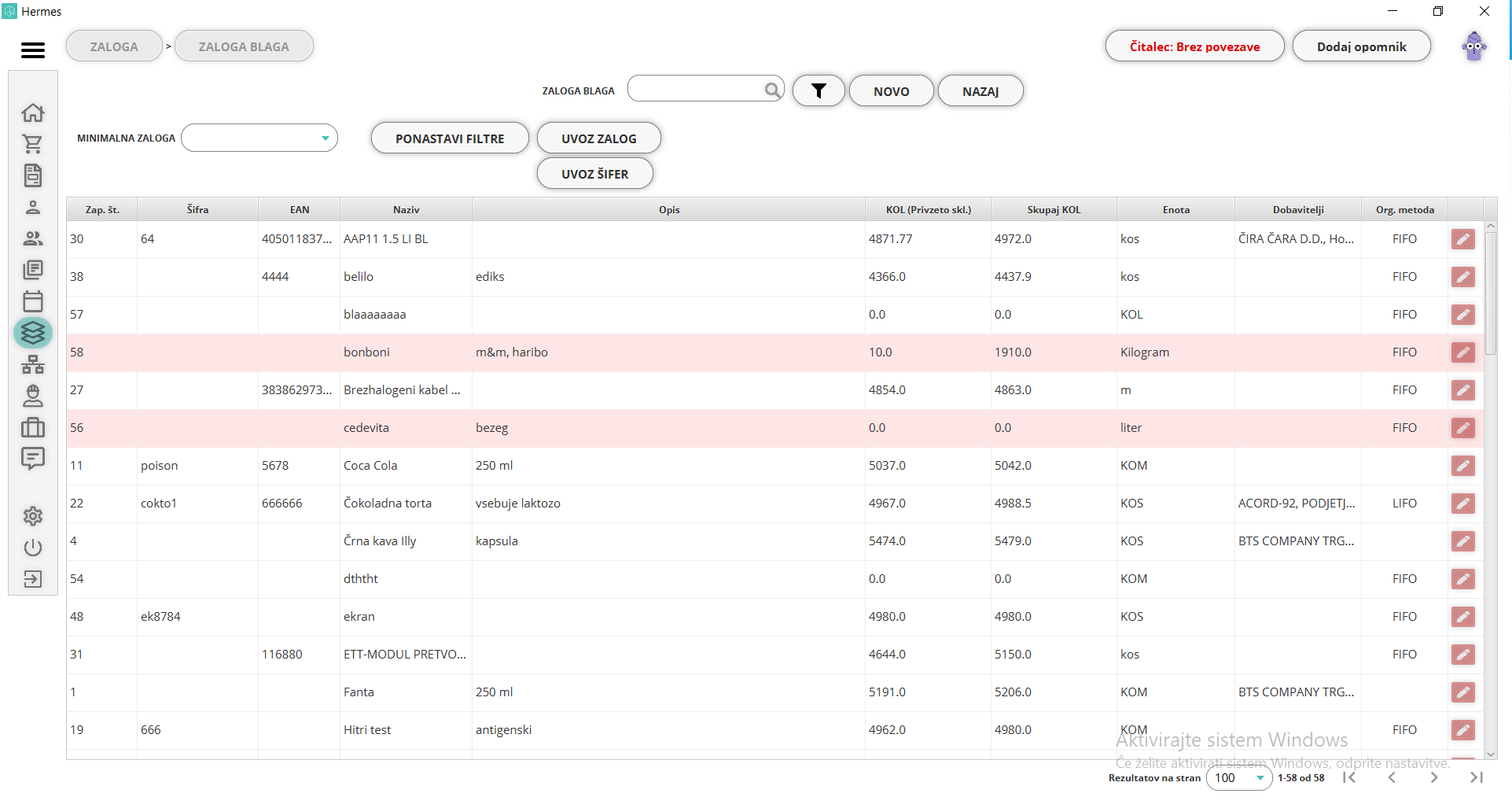Viewport: 1512px width, 808px height.
Task: Edit the Coca Cola row pencil icon
Action: coord(1462,466)
